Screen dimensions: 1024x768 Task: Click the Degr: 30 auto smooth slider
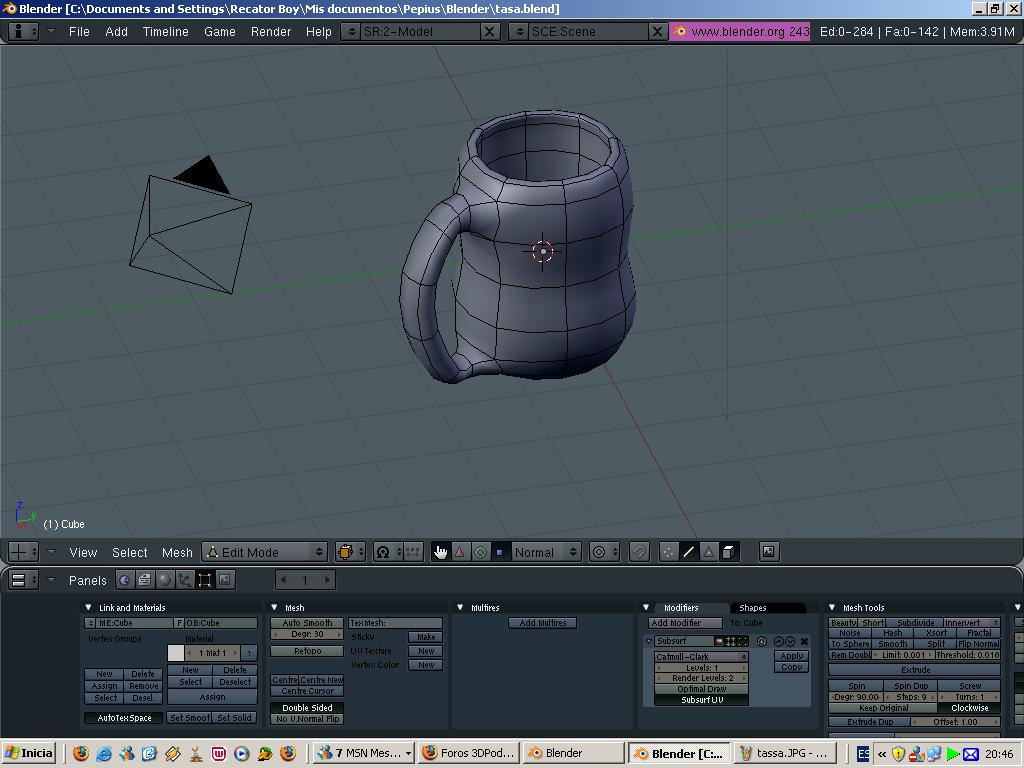pyautogui.click(x=307, y=634)
